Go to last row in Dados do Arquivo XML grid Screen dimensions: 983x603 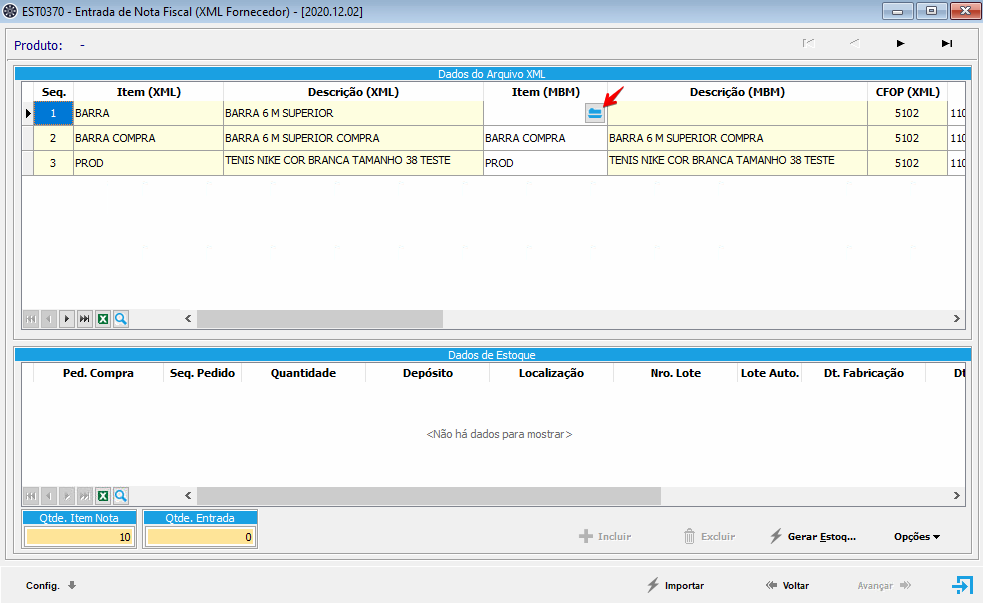85,319
